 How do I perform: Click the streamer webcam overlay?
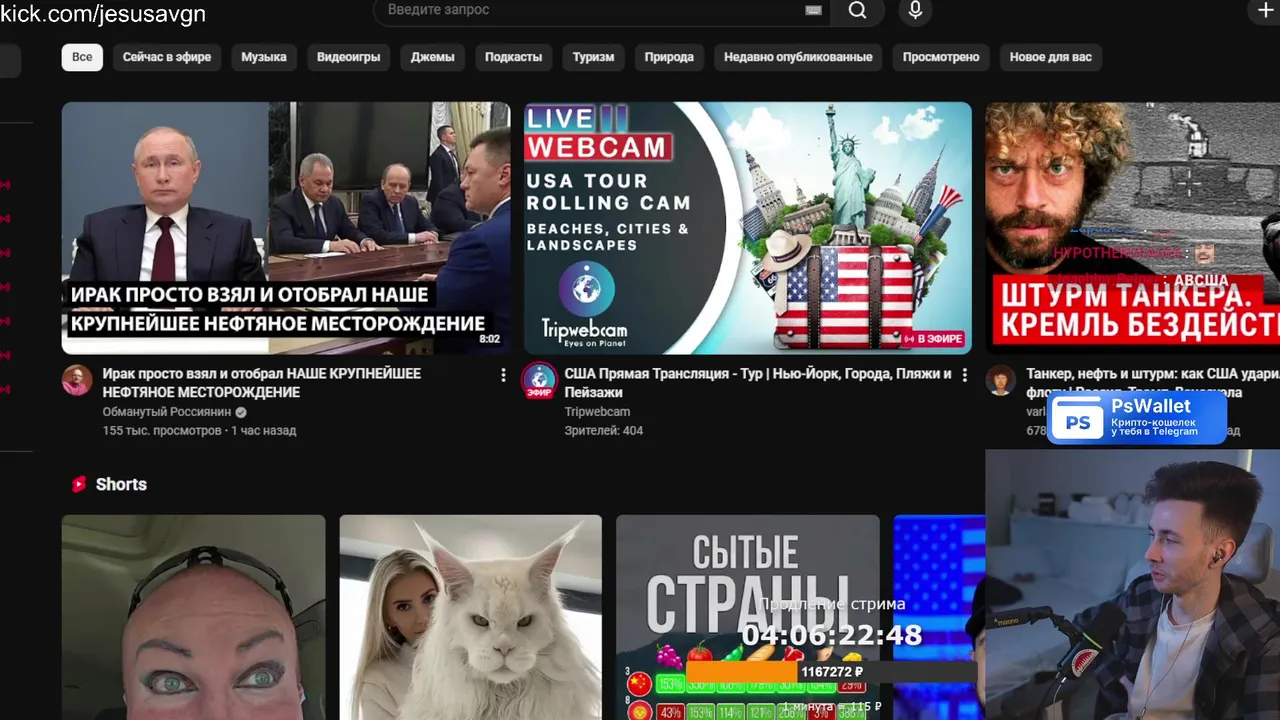pyautogui.click(x=1132, y=585)
